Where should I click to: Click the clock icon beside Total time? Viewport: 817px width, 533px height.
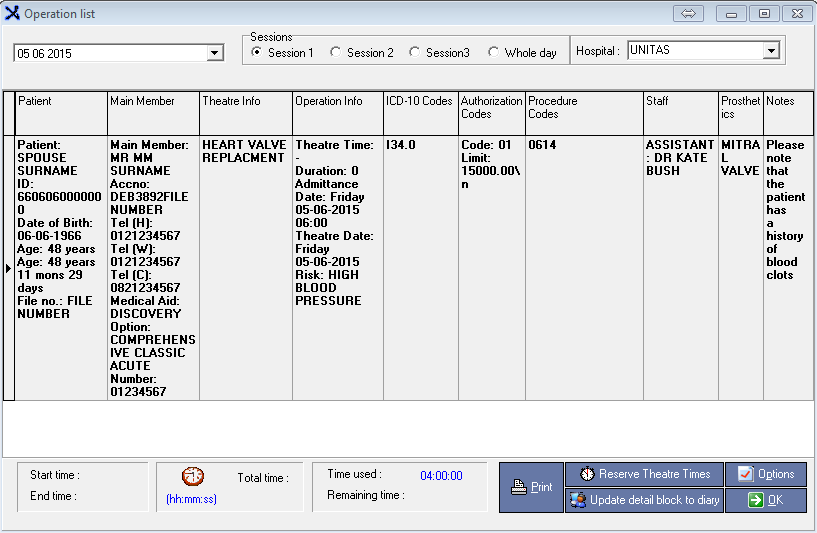[193, 477]
